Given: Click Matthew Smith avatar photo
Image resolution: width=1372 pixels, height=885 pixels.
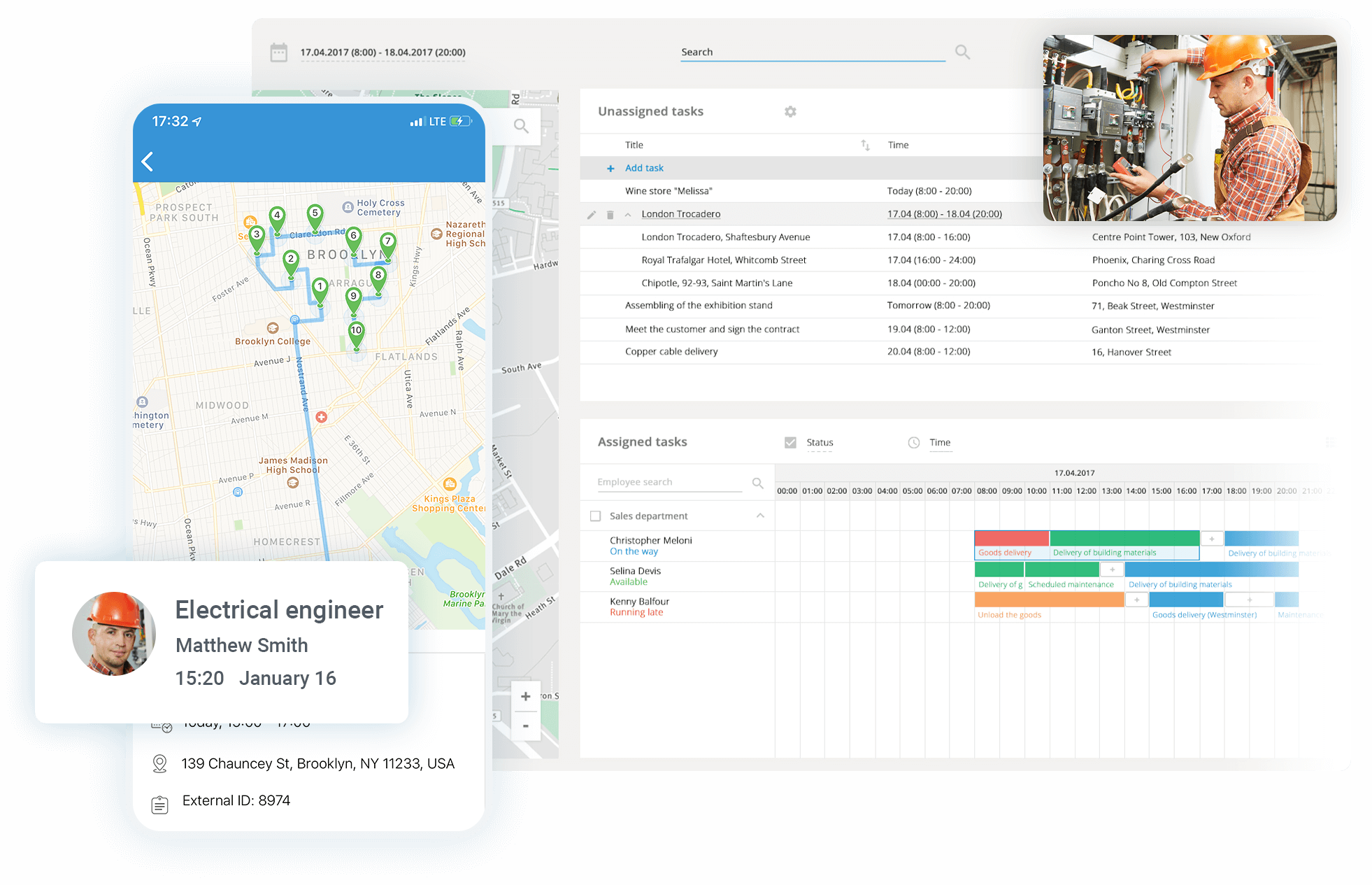Looking at the screenshot, I should 114,634.
